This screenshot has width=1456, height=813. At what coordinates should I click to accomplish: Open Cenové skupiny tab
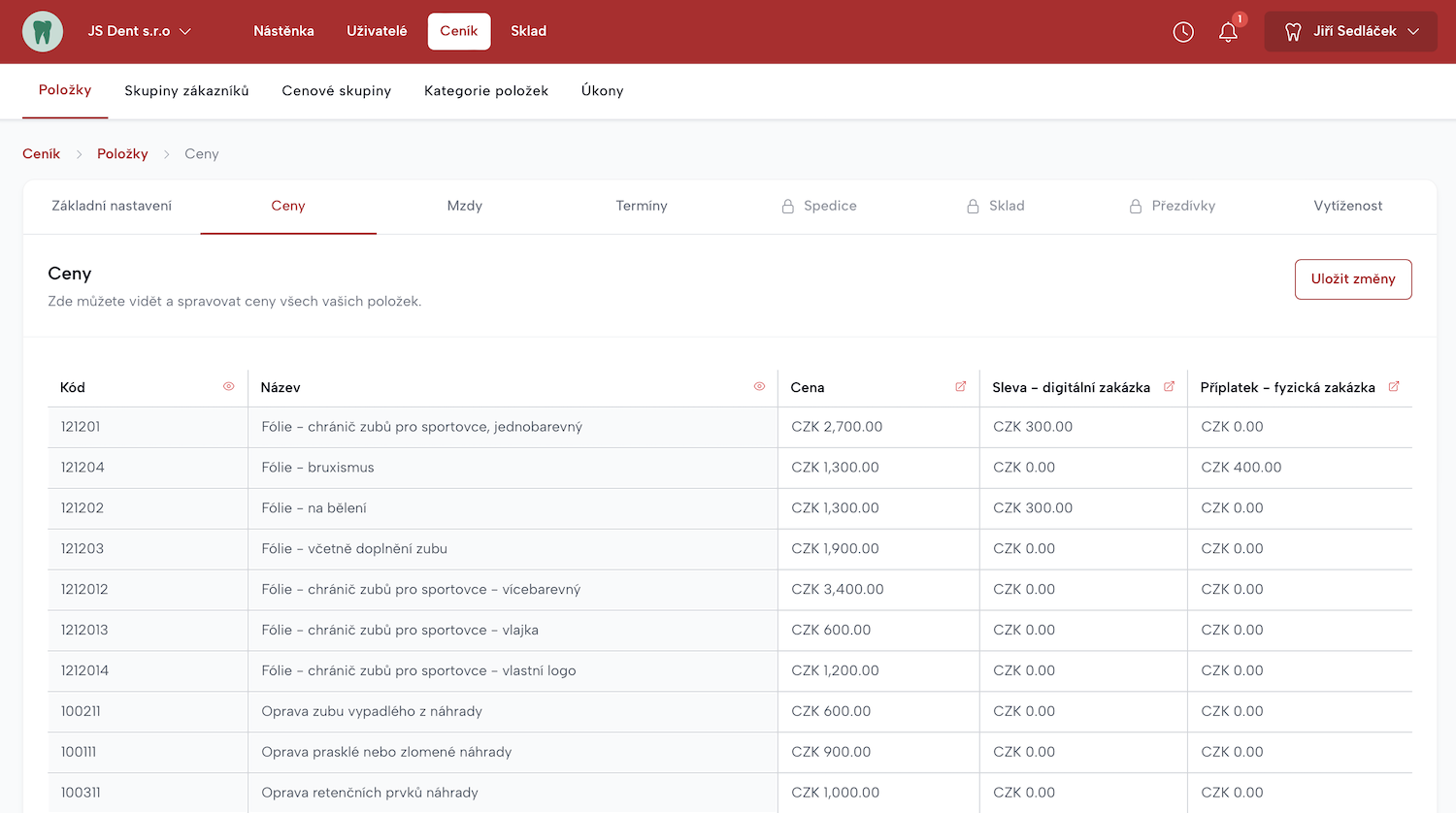click(x=337, y=91)
